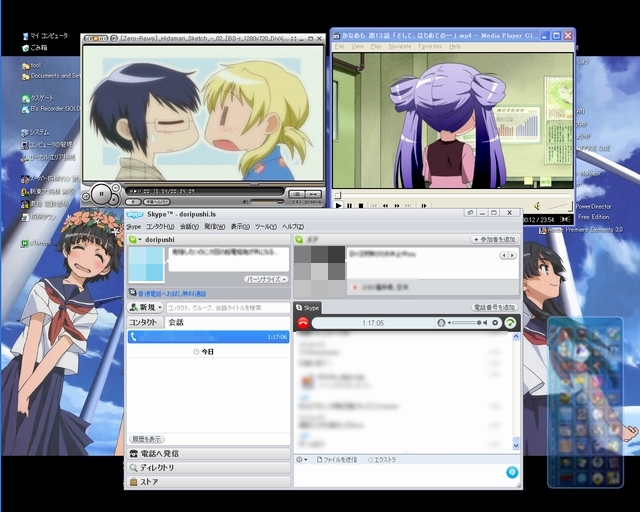Open the µTorrent desktop icon

coord(37,243)
